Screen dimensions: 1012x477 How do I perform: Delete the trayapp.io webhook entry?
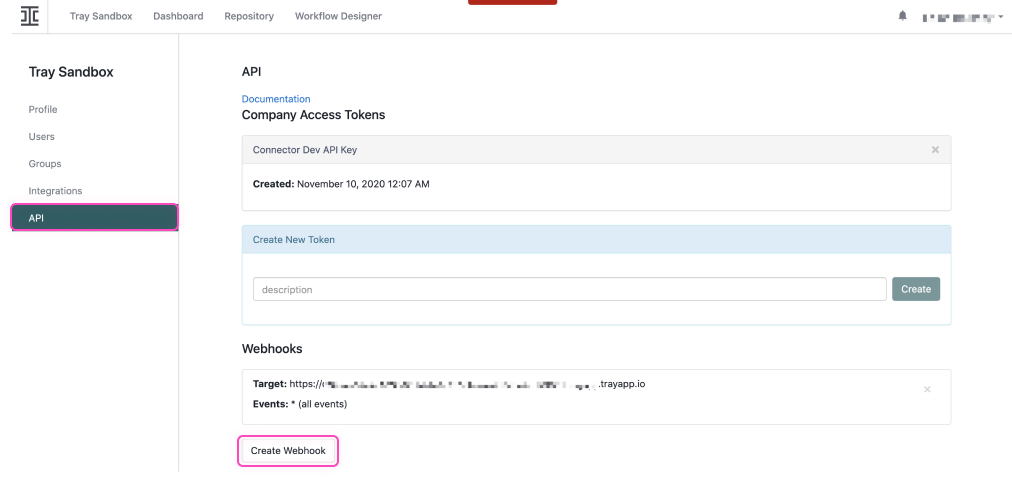pyautogui.click(x=927, y=389)
